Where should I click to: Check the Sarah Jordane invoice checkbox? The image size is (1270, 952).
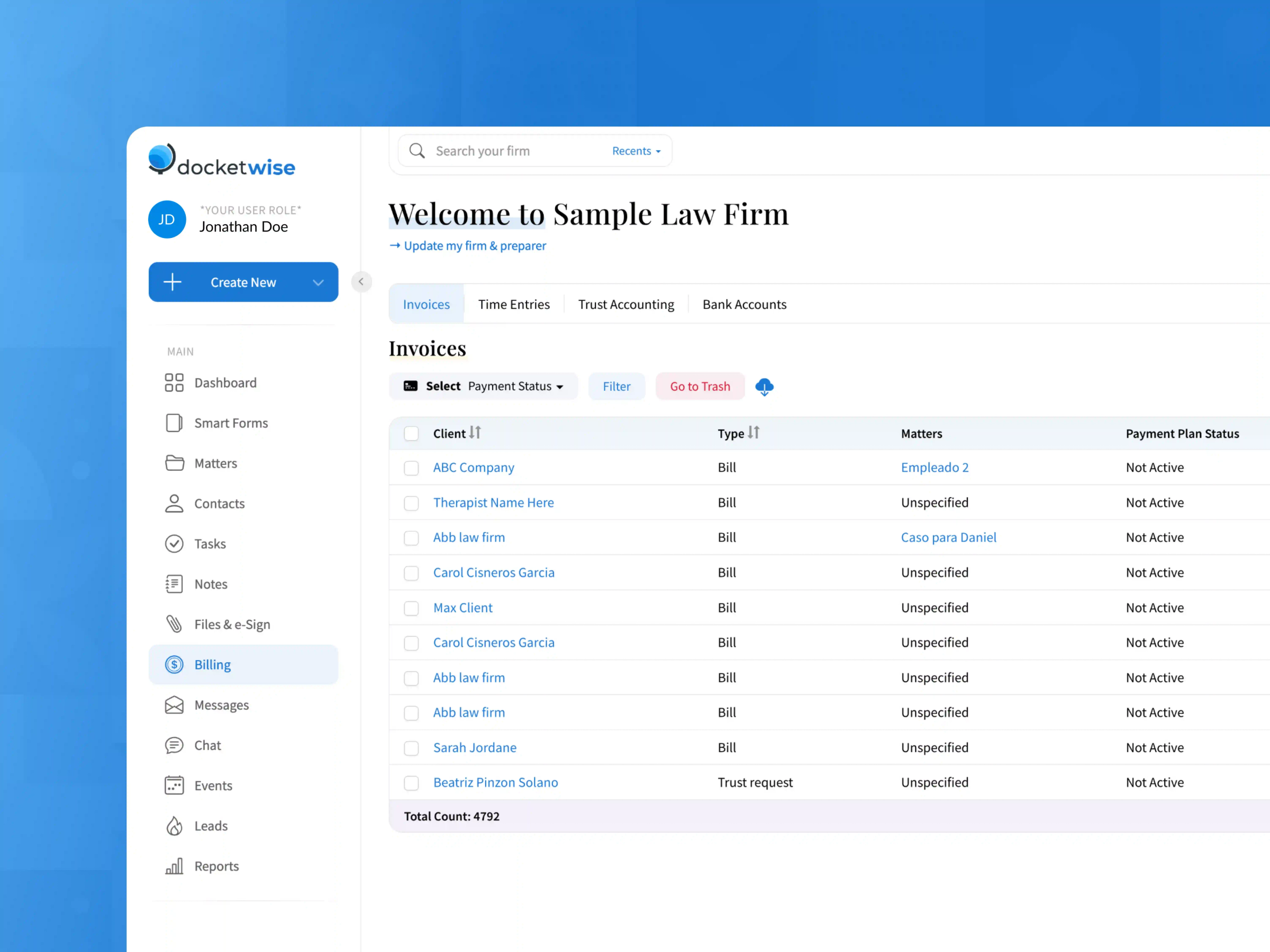point(411,748)
